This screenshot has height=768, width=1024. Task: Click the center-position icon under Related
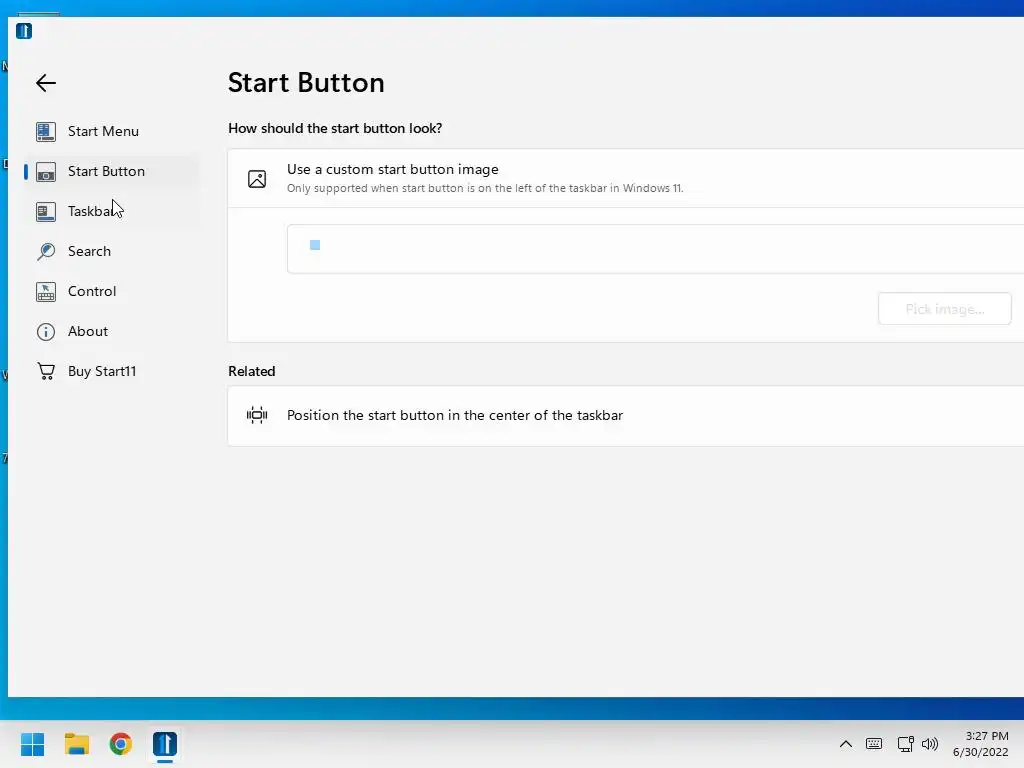coord(257,415)
